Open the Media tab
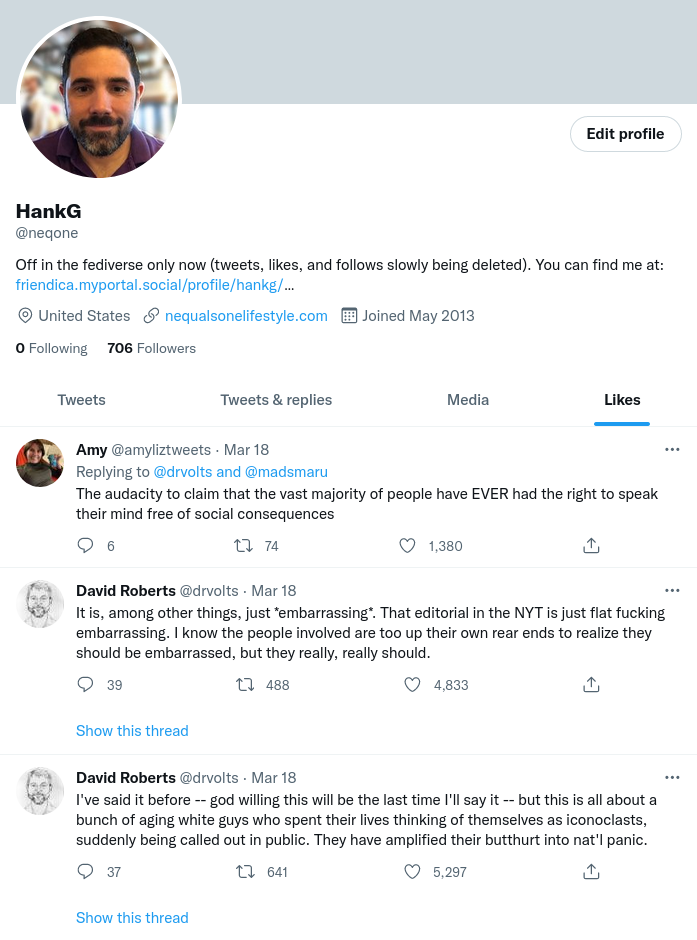Screen dimensions: 697x940 tap(468, 400)
